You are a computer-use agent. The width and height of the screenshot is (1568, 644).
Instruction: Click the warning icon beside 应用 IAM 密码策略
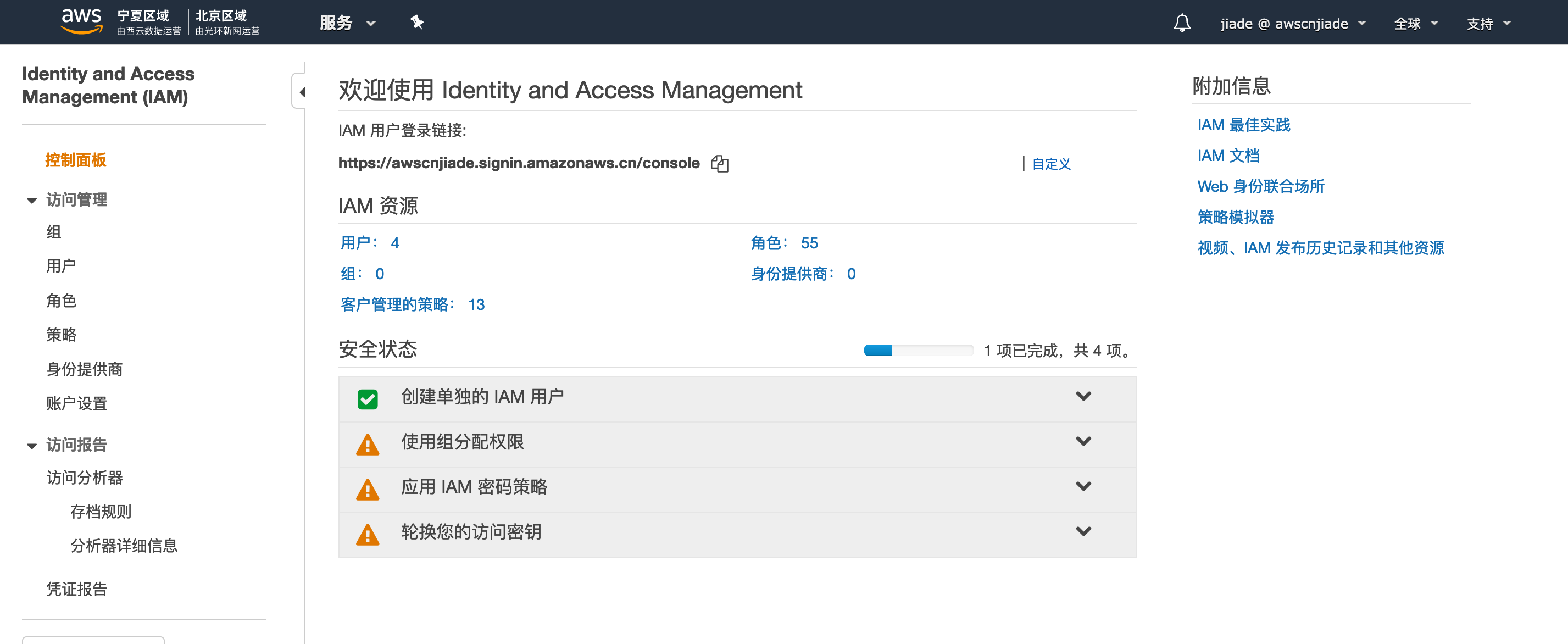[367, 490]
